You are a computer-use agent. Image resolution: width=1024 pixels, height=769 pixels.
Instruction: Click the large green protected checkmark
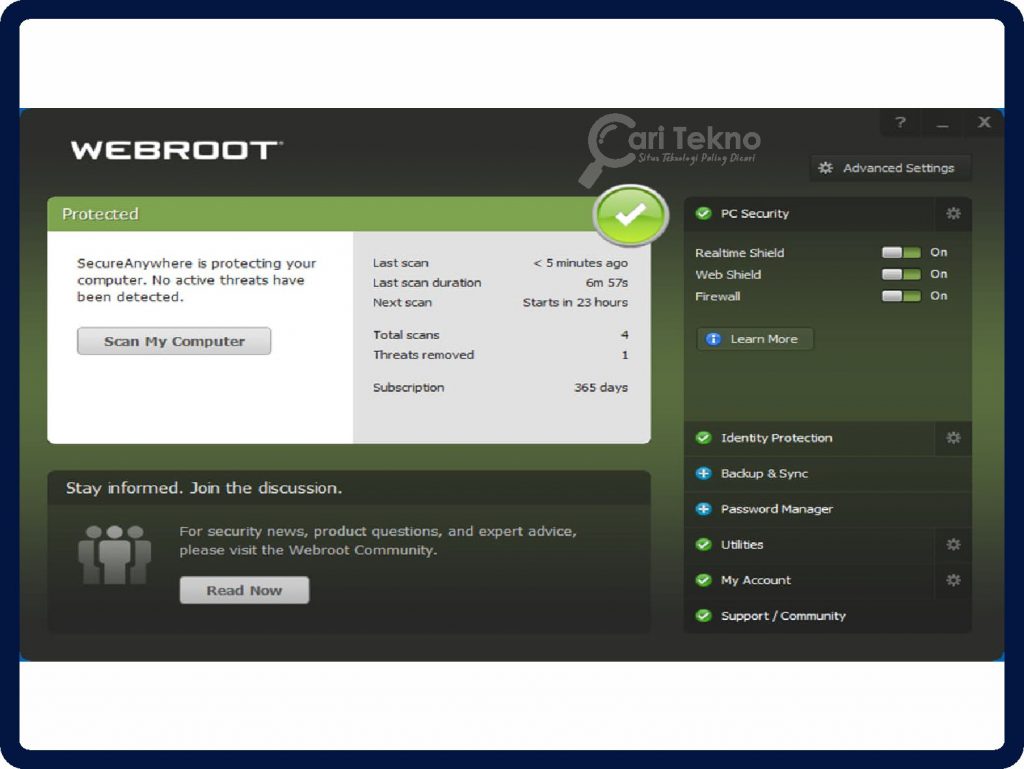pos(630,215)
